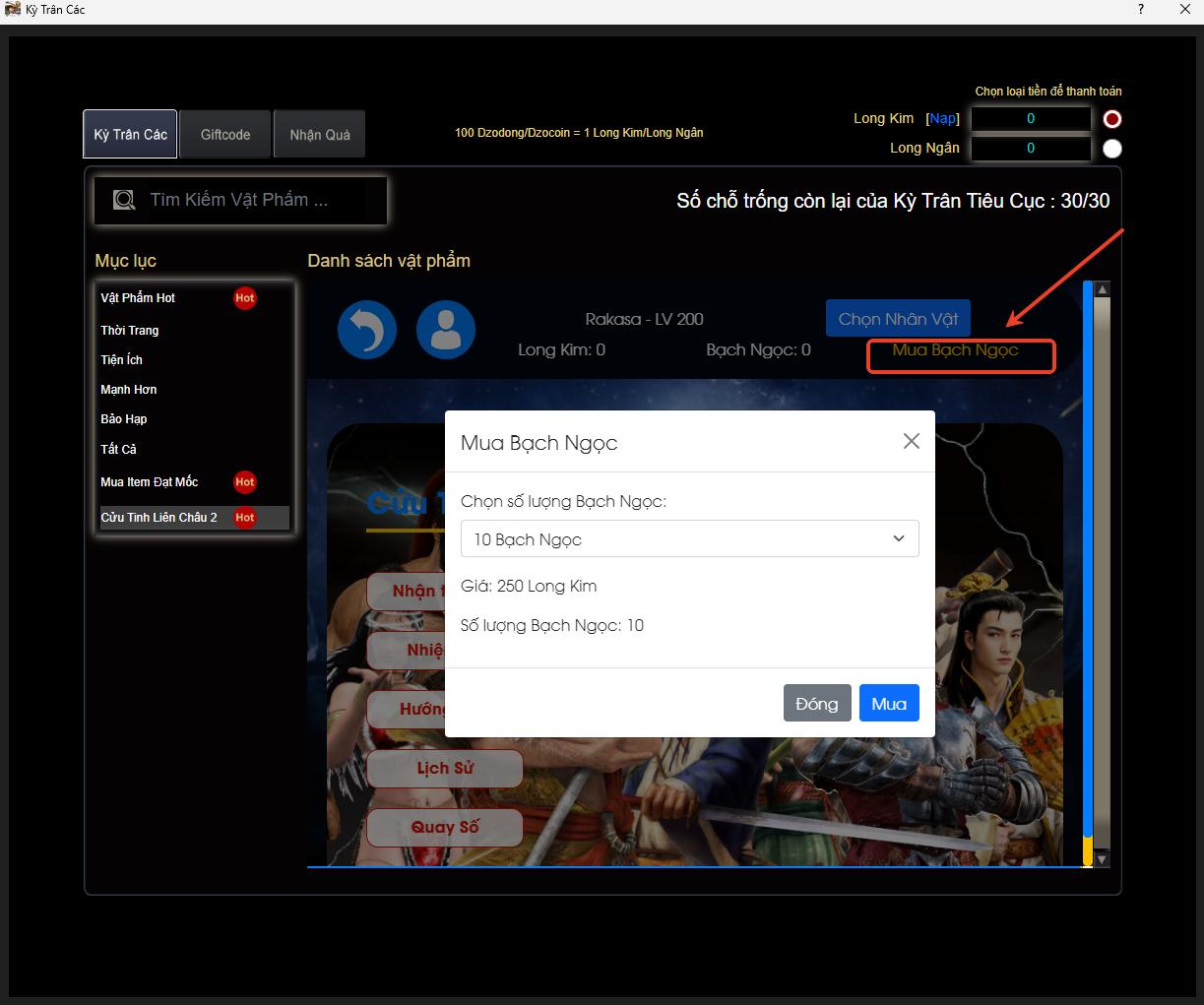Screen dimensions: 1204x1005
Task: Click the item list vertical scrollbar
Action: (x=1088, y=571)
